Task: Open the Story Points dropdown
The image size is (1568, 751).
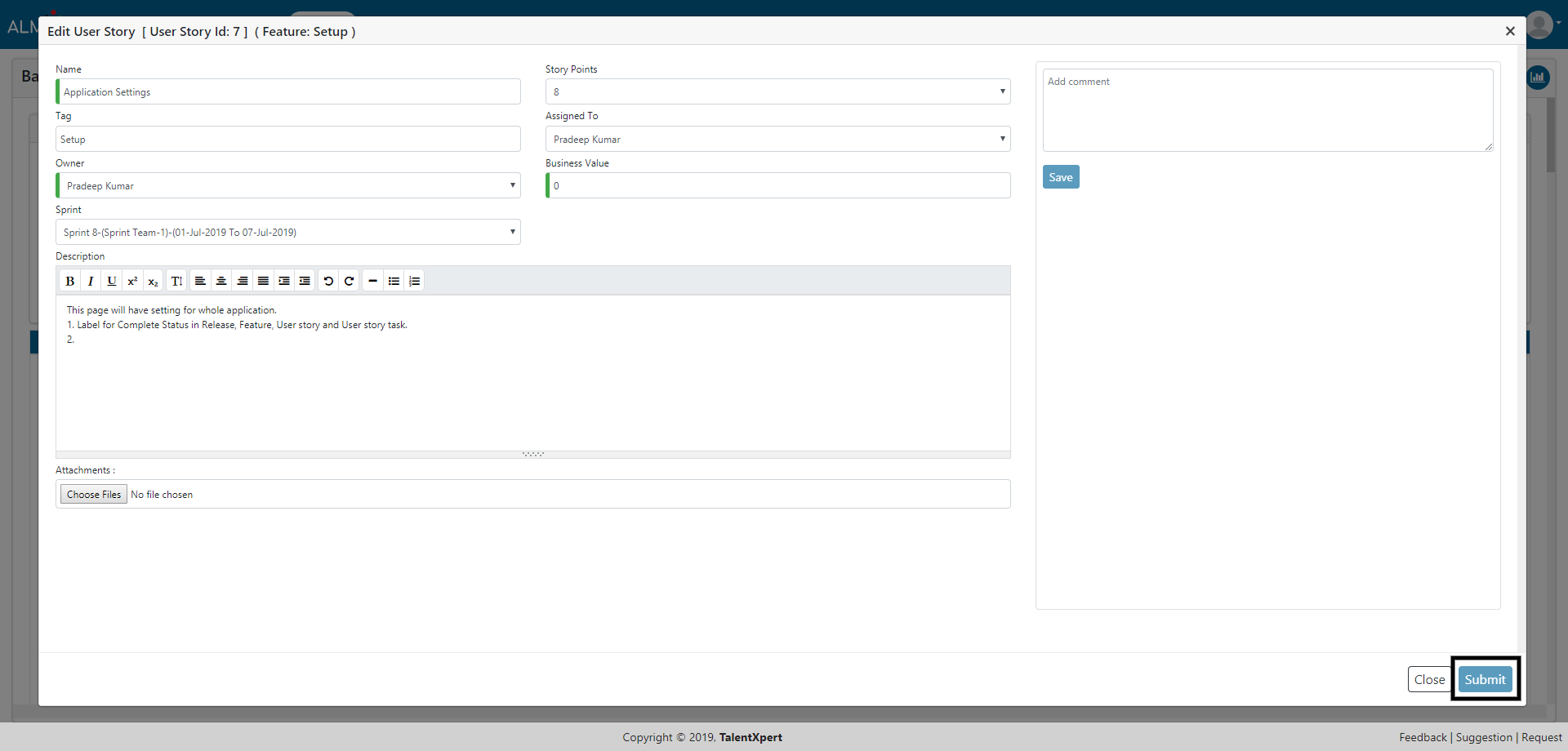Action: click(x=777, y=91)
